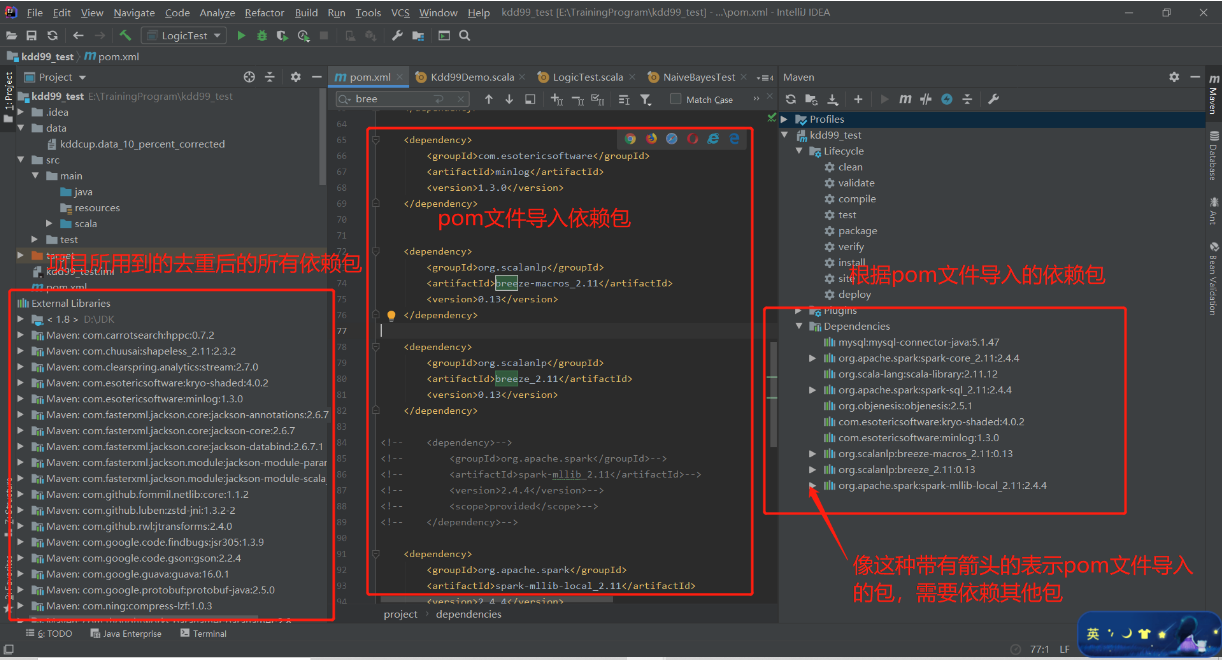Open Maven Settings wrench icon
This screenshot has height=660, width=1223.
993,99
